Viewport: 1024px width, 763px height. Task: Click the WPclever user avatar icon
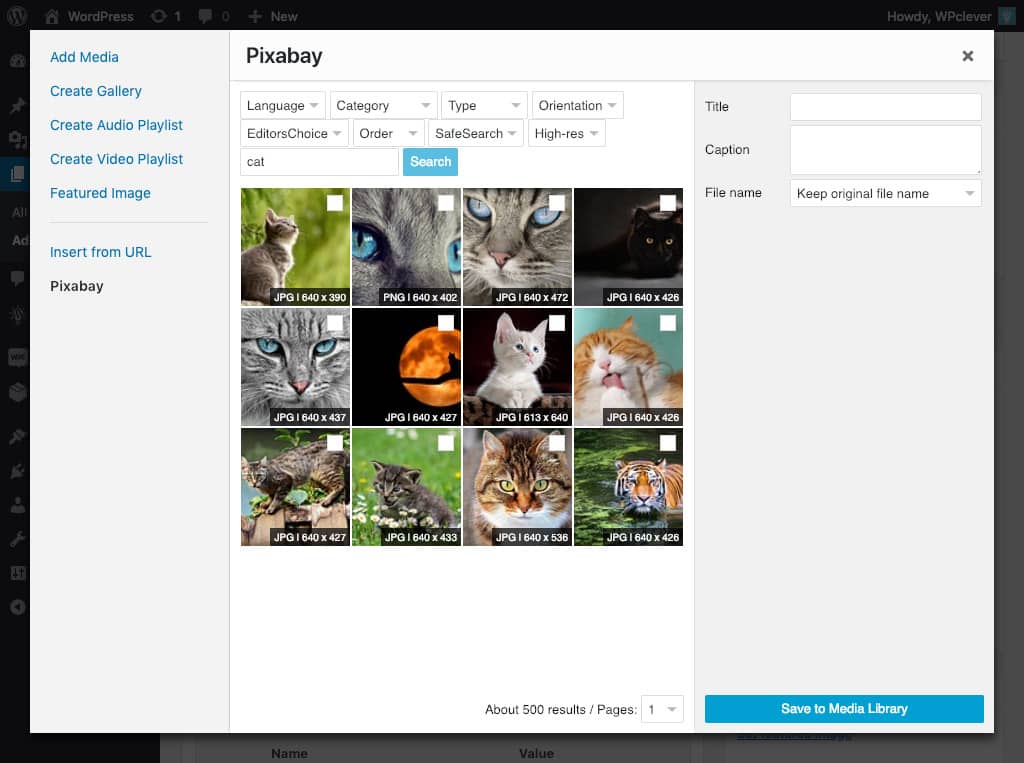pos(1007,16)
